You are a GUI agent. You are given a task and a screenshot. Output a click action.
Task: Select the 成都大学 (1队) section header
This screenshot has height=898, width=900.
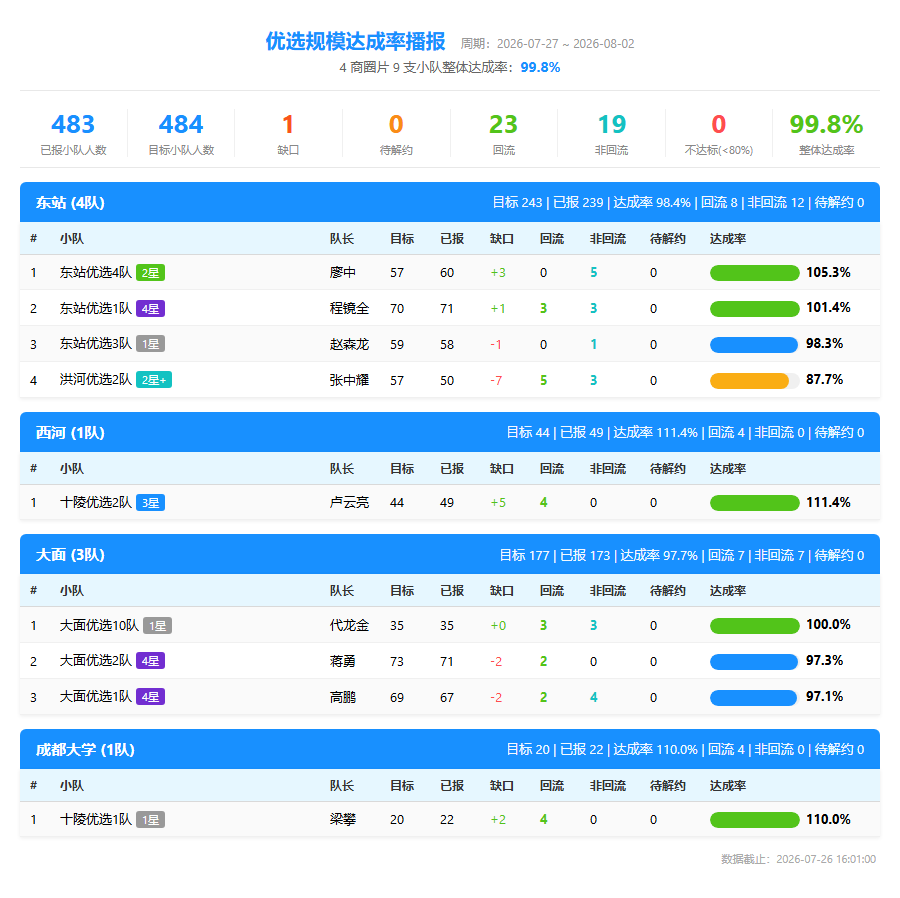[x=449, y=749]
